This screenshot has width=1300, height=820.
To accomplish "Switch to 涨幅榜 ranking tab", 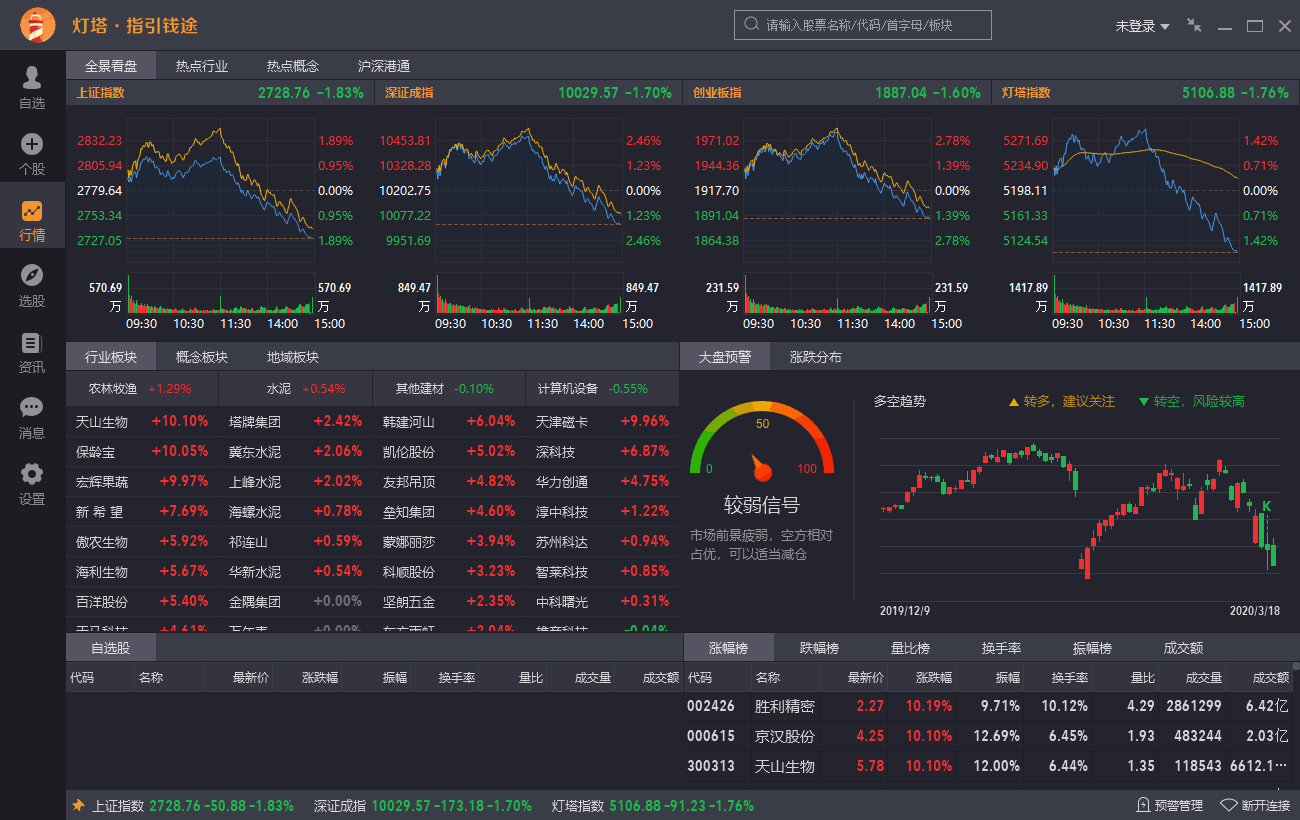I will 728,648.
